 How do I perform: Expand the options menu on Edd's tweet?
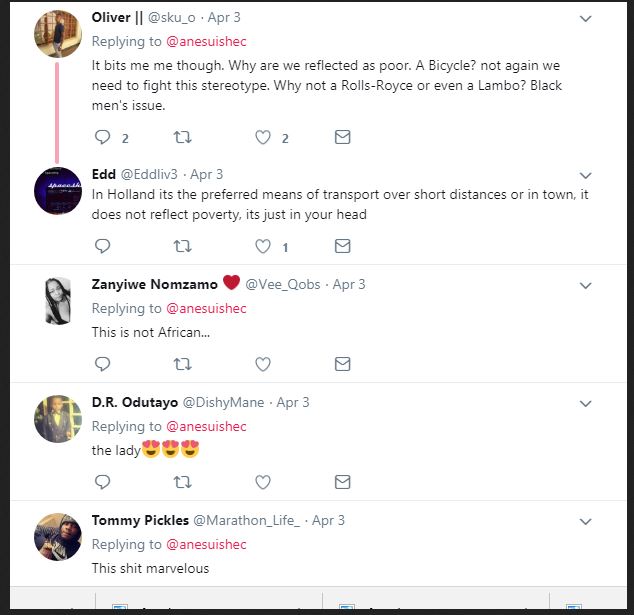[586, 175]
